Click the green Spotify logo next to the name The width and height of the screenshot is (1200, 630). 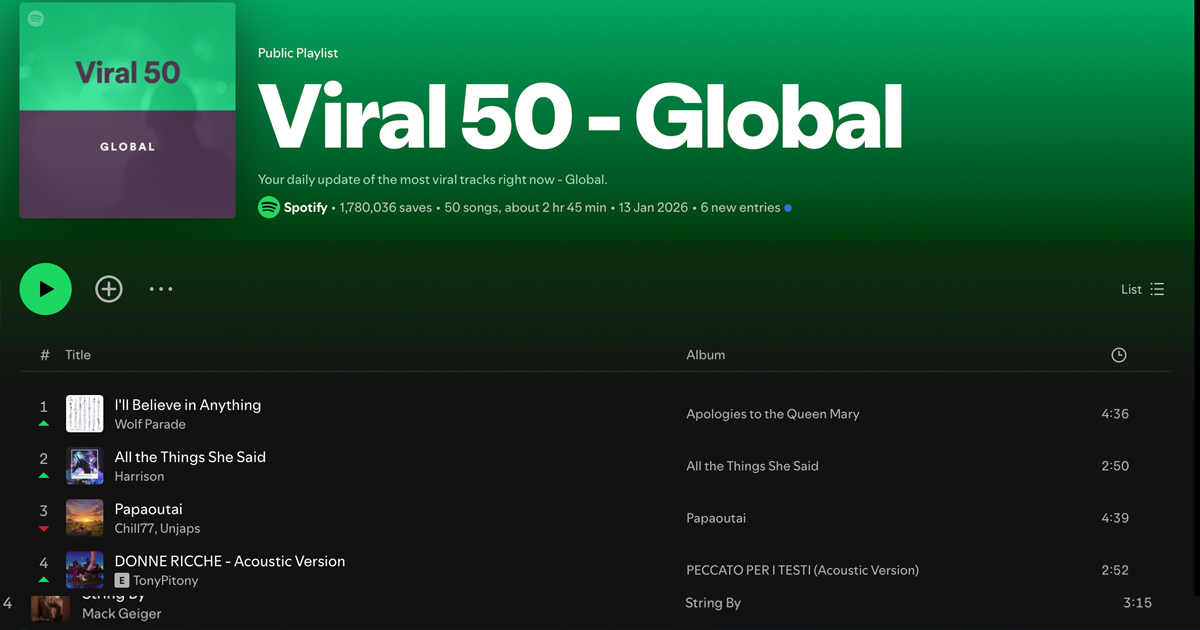[x=268, y=207]
